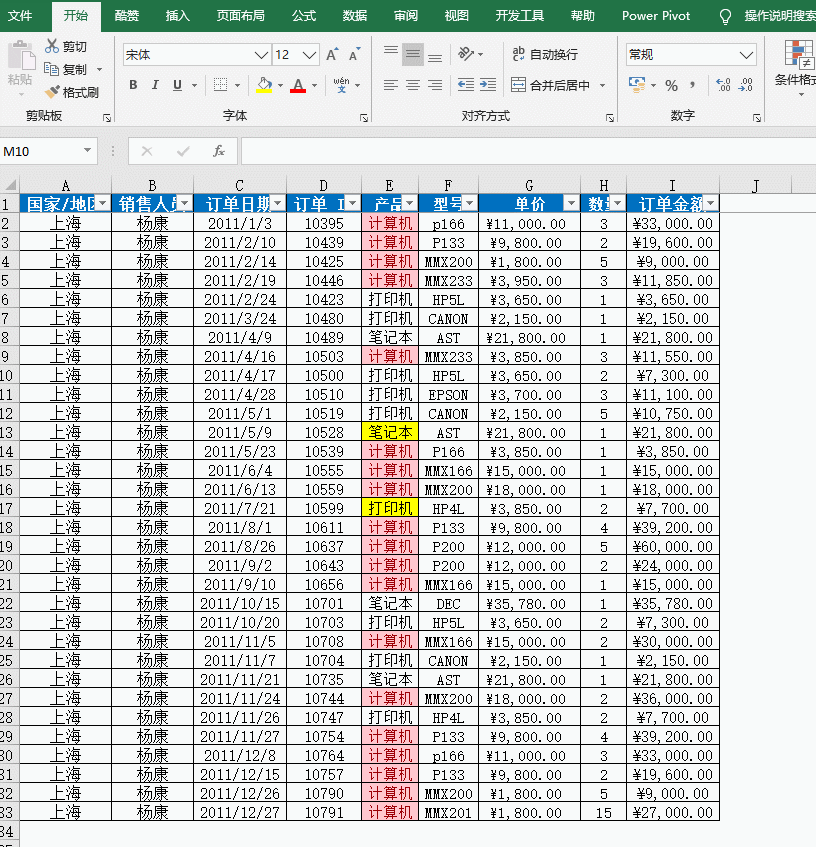Click the wrap text (自动换行) button

[x=544, y=55]
